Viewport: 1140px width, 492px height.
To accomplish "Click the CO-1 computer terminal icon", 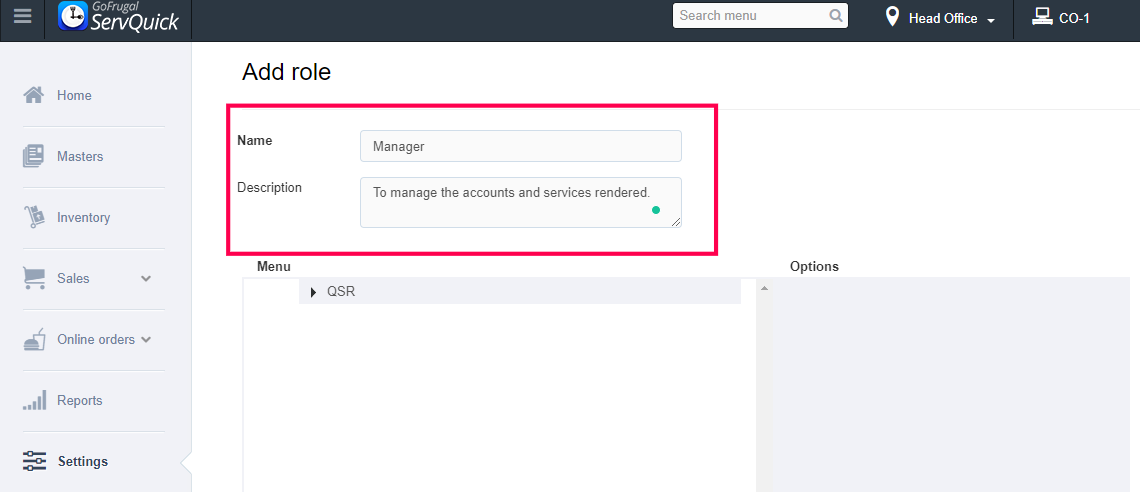I will (x=1042, y=17).
